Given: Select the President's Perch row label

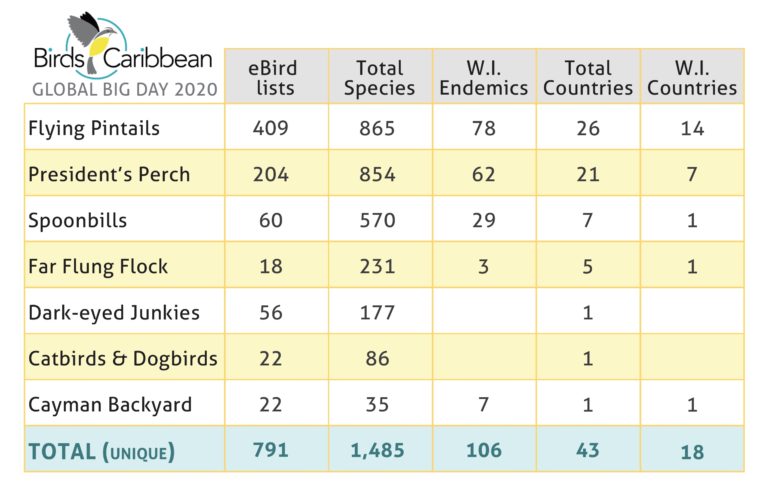Looking at the screenshot, I should click(x=108, y=174).
